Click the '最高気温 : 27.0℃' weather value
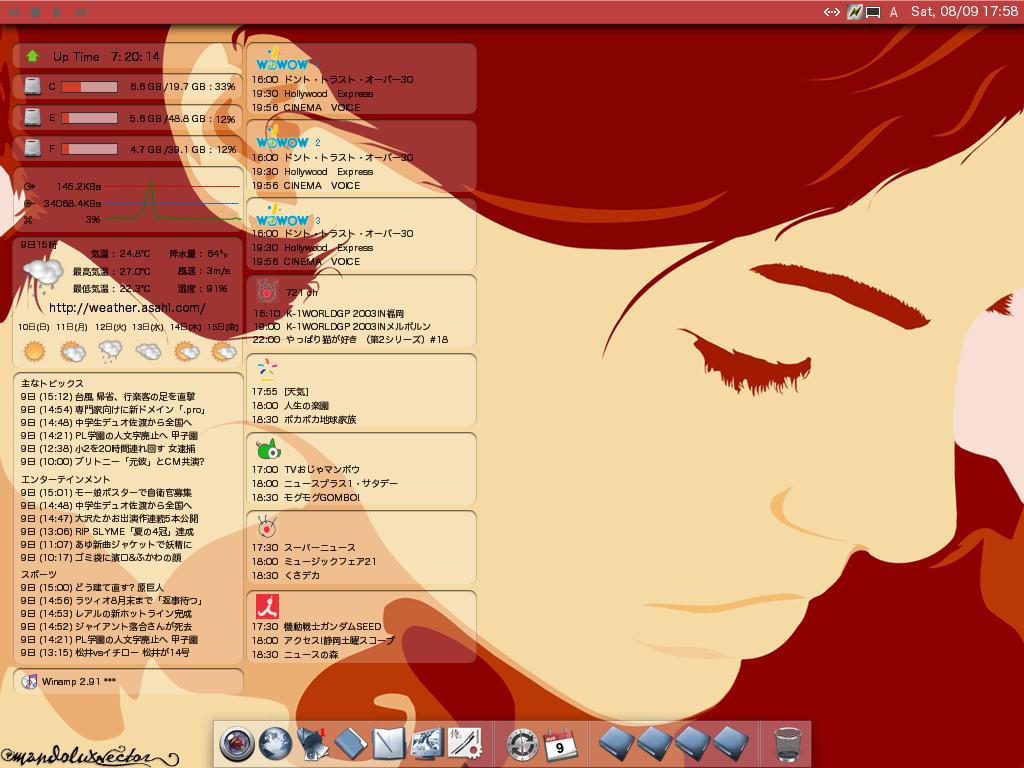This screenshot has width=1024, height=768. (111, 271)
